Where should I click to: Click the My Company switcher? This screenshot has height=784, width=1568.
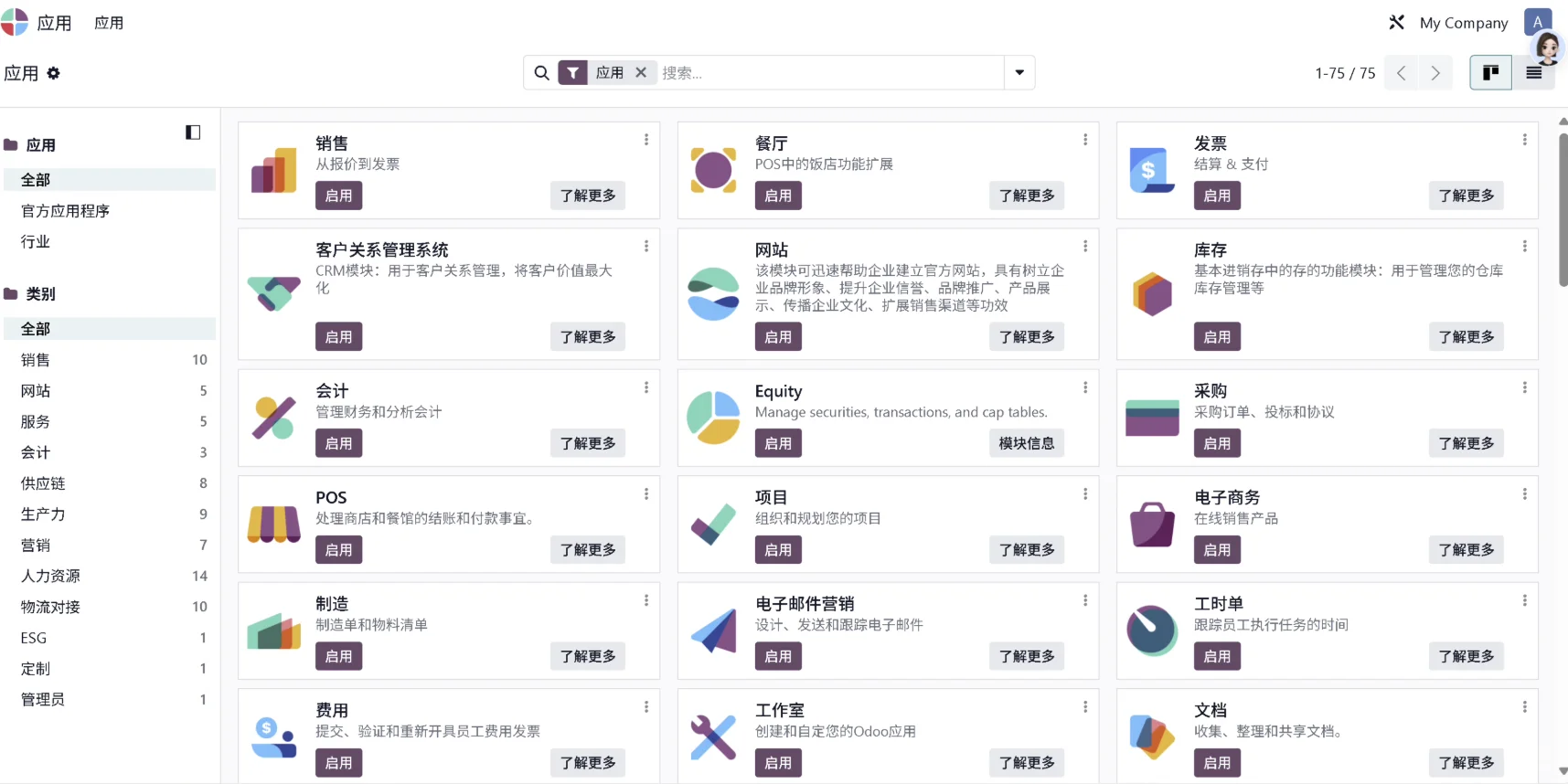click(1464, 23)
